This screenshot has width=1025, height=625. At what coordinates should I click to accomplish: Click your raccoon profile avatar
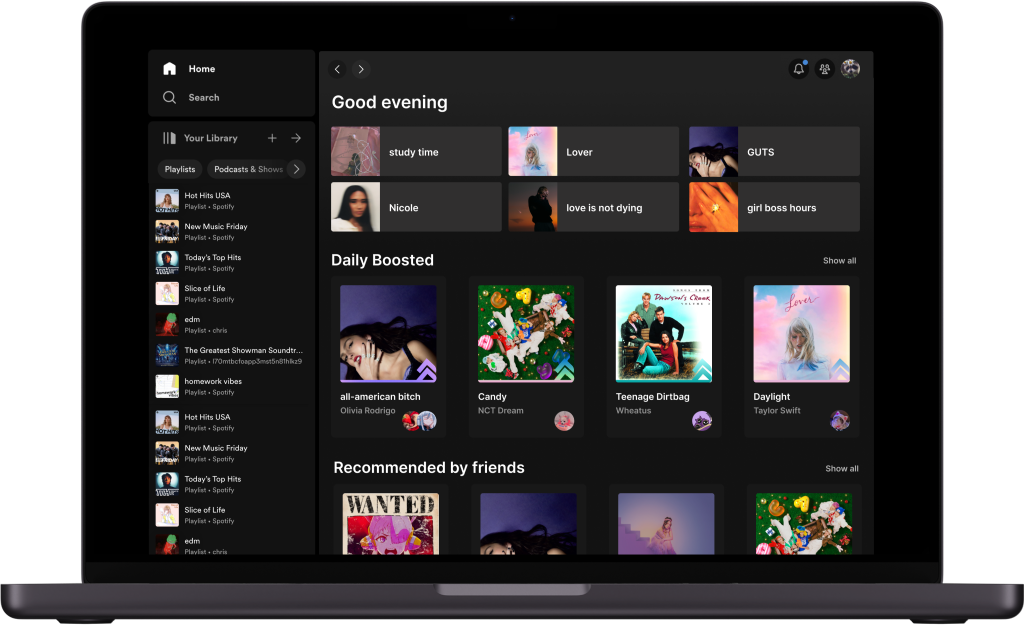851,68
